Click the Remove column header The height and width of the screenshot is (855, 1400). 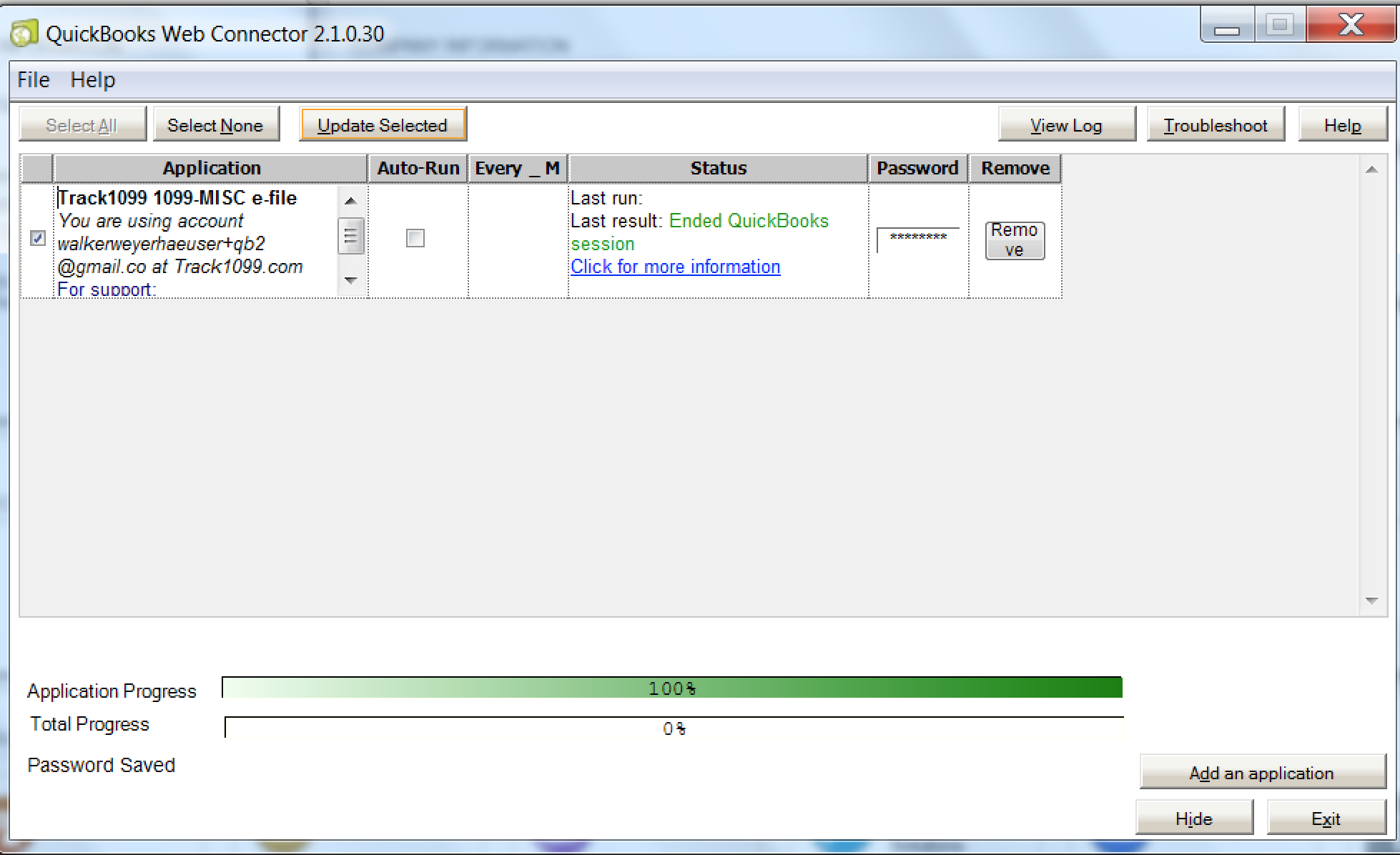click(1015, 169)
